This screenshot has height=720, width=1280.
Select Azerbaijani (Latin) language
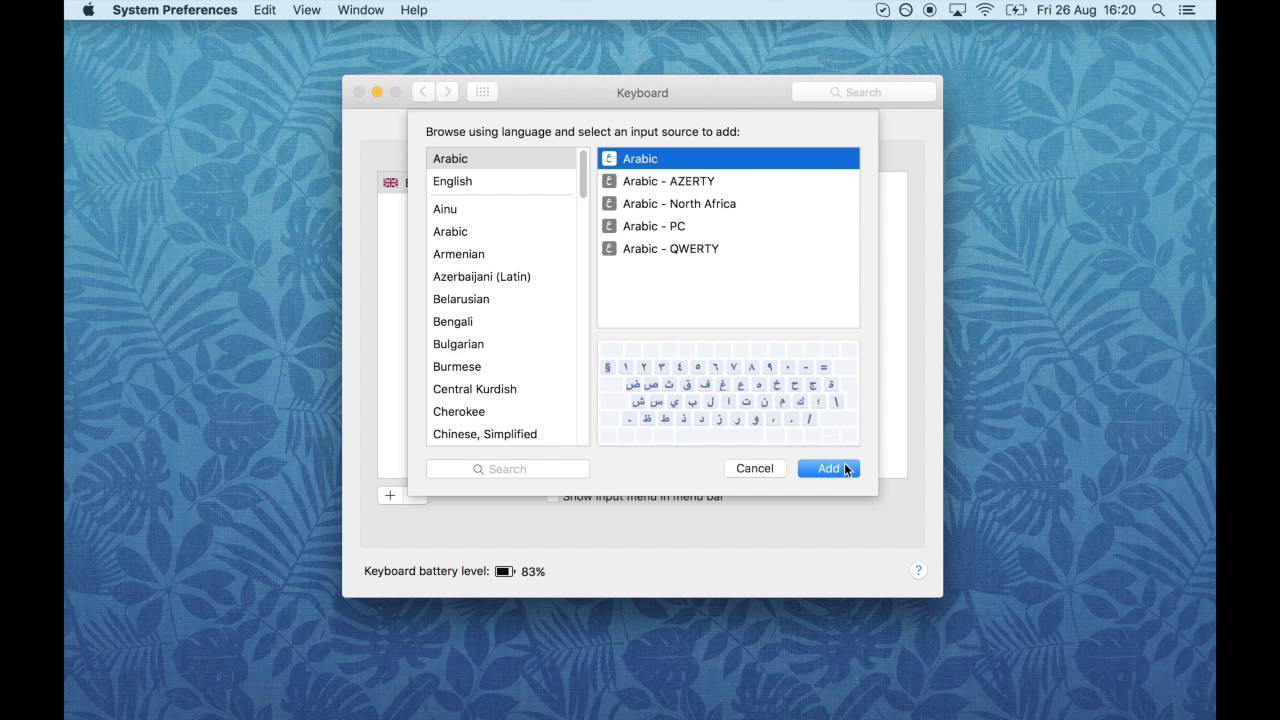(x=502, y=276)
